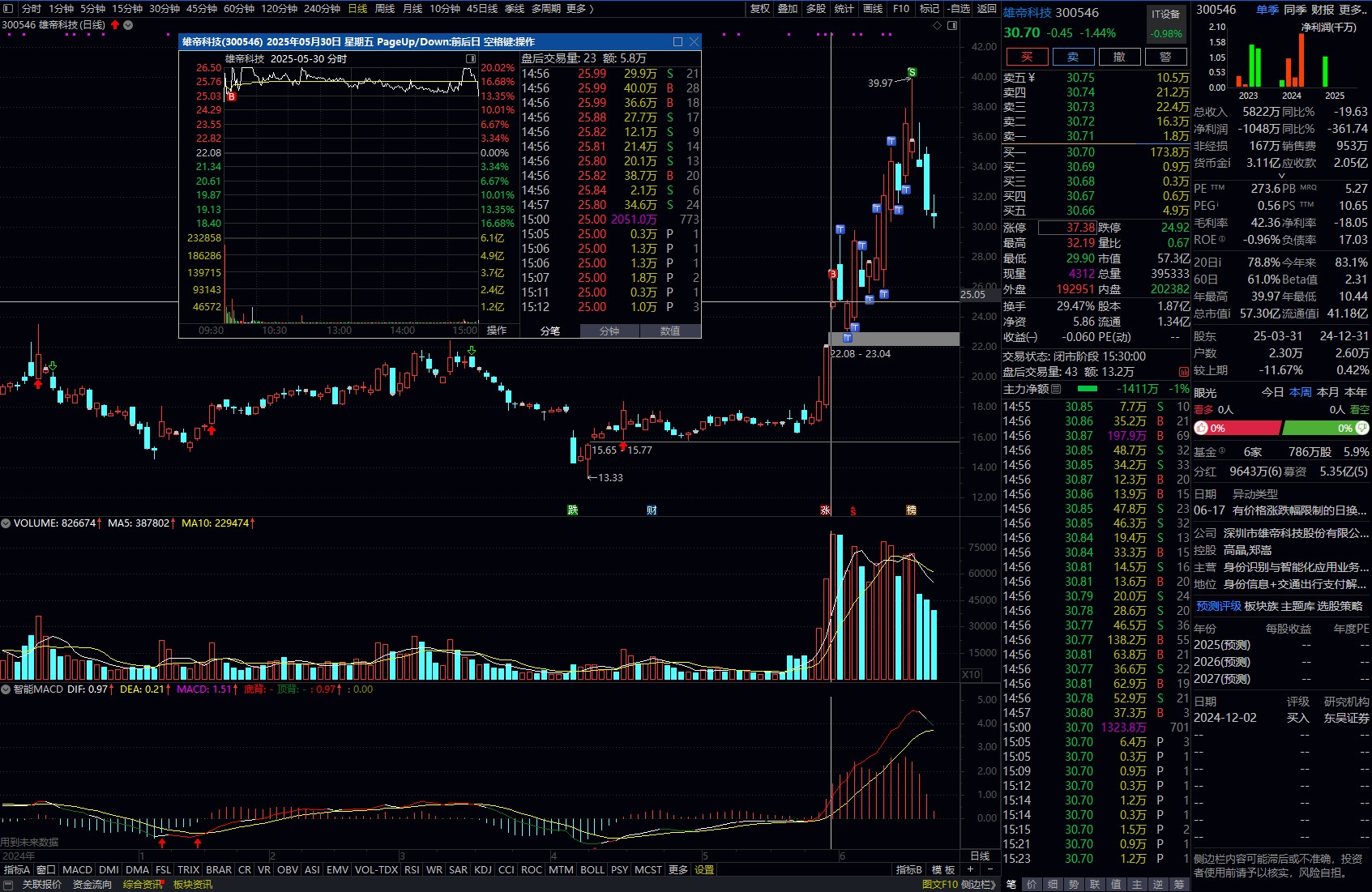Select the 60分钟 period tab

239,8
